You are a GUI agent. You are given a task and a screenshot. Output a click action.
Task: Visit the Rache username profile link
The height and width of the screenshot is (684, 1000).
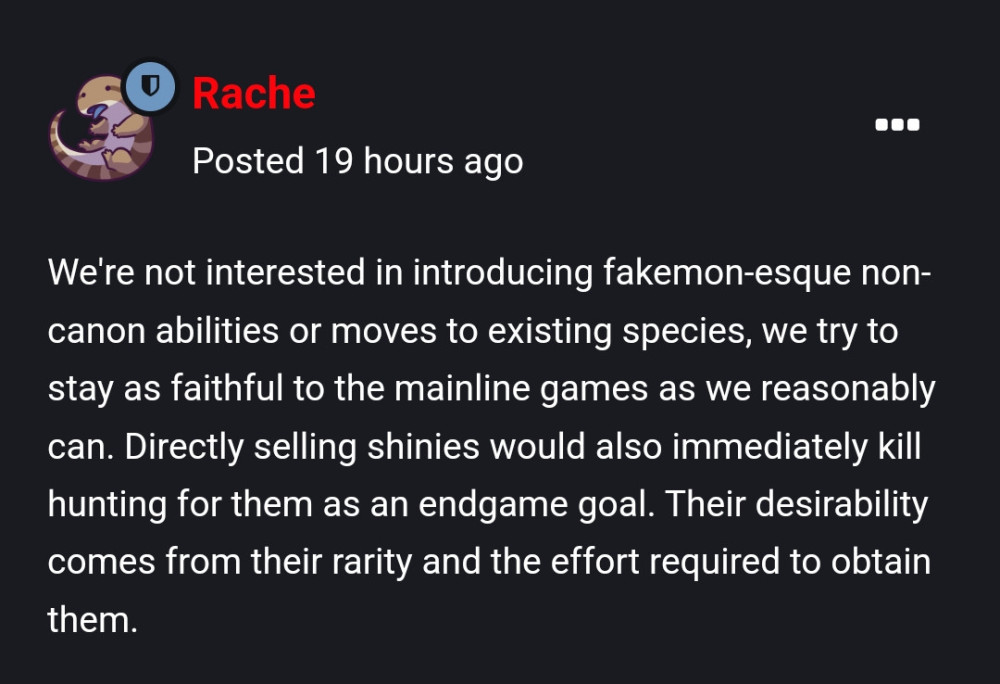tap(254, 94)
